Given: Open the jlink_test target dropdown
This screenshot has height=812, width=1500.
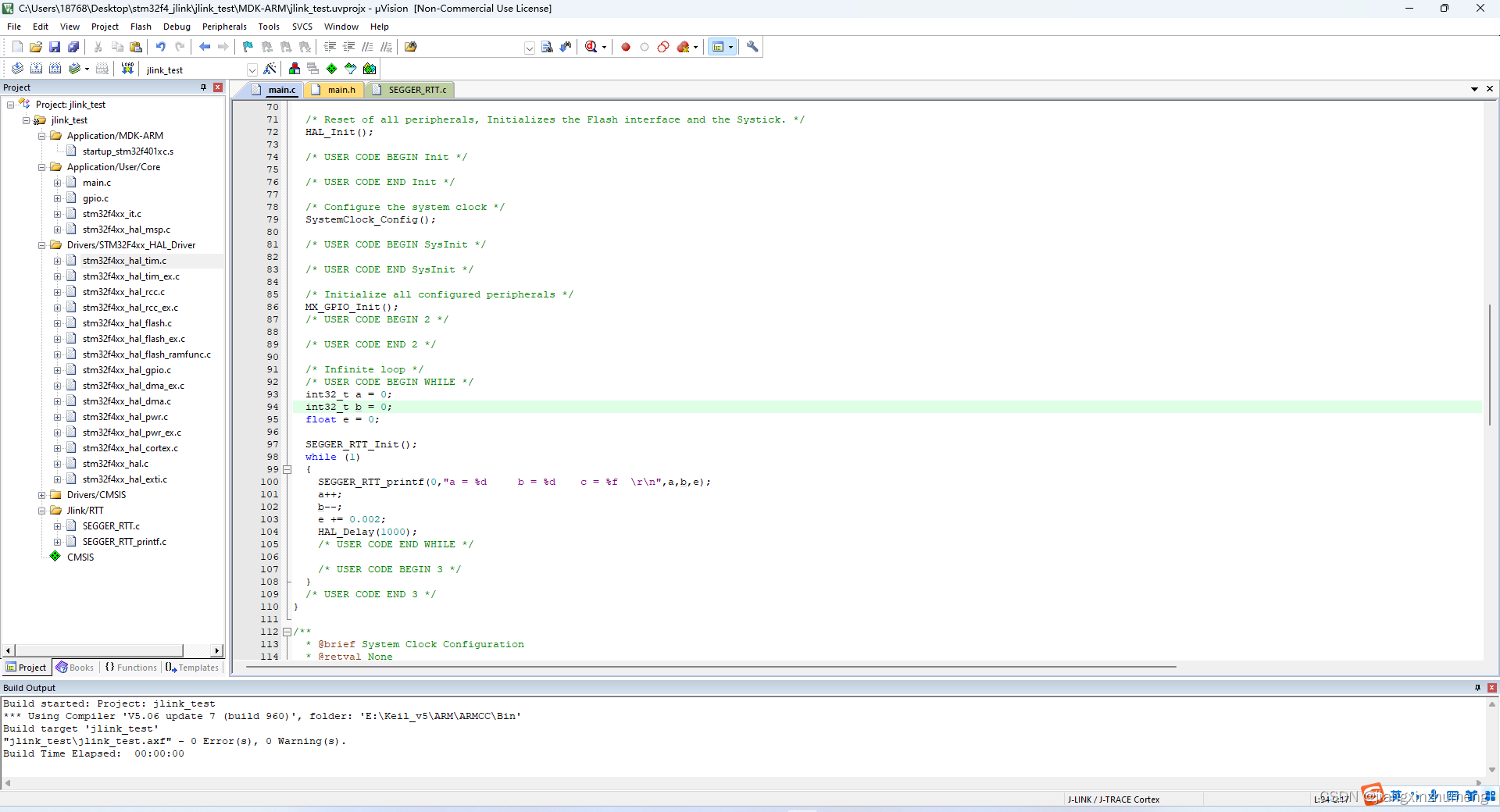Looking at the screenshot, I should [252, 69].
